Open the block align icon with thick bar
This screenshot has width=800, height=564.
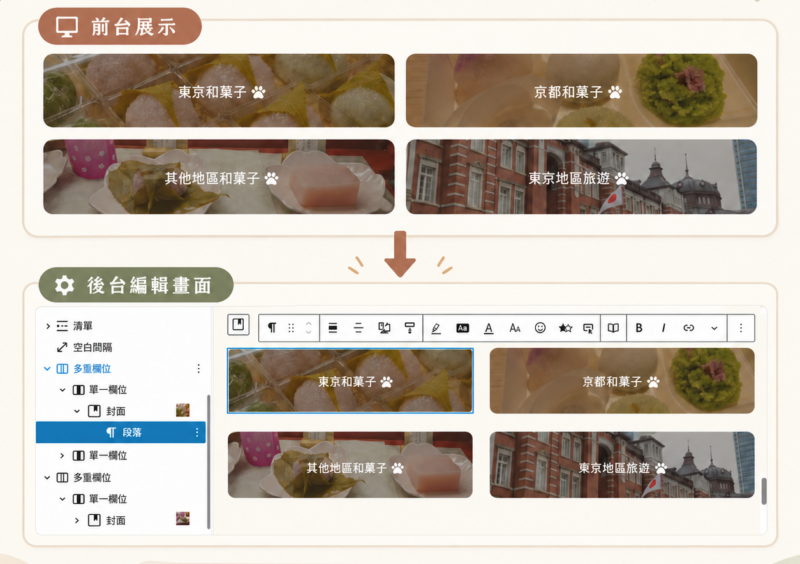(x=333, y=328)
